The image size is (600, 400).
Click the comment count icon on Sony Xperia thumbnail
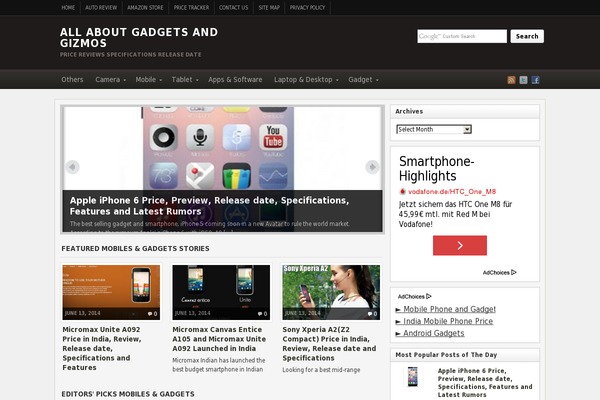coord(372,313)
